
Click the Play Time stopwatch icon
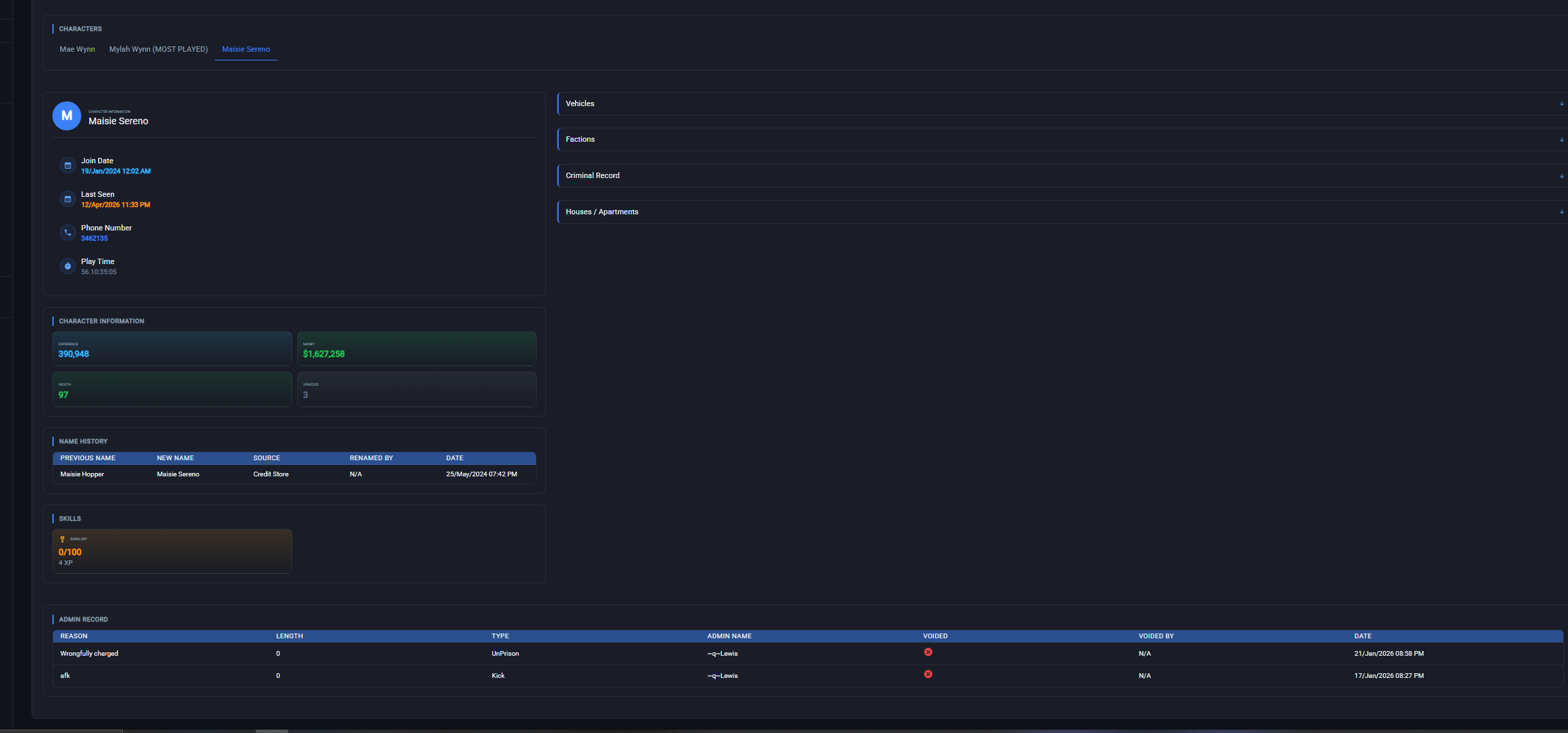(x=67, y=266)
